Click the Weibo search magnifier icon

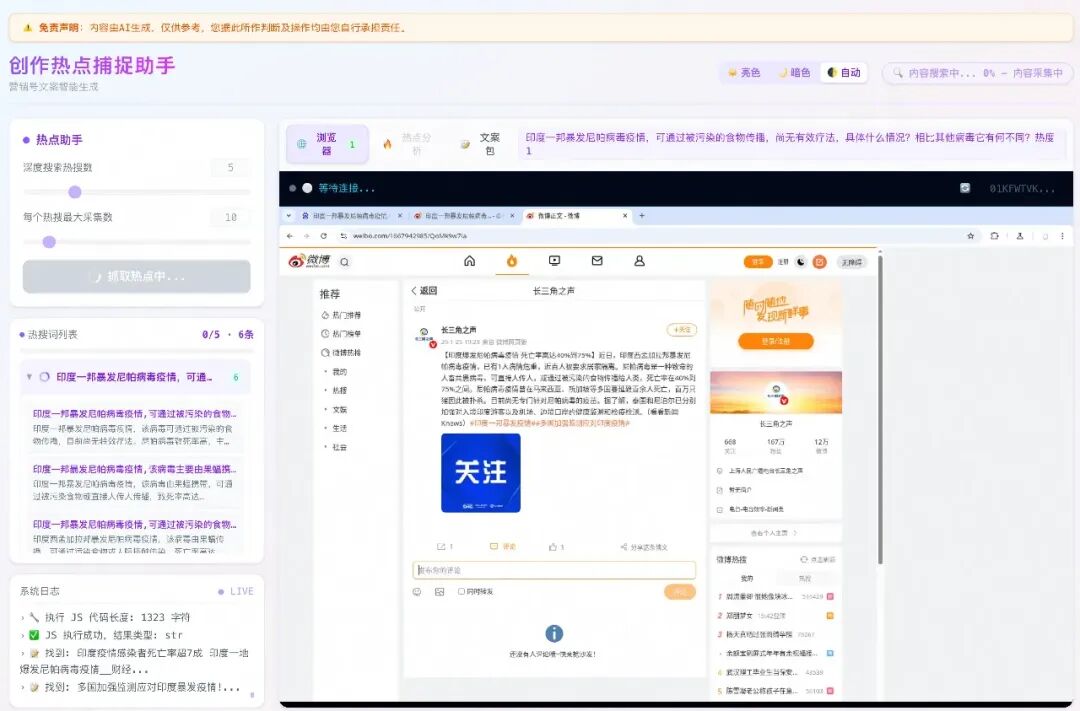(346, 260)
